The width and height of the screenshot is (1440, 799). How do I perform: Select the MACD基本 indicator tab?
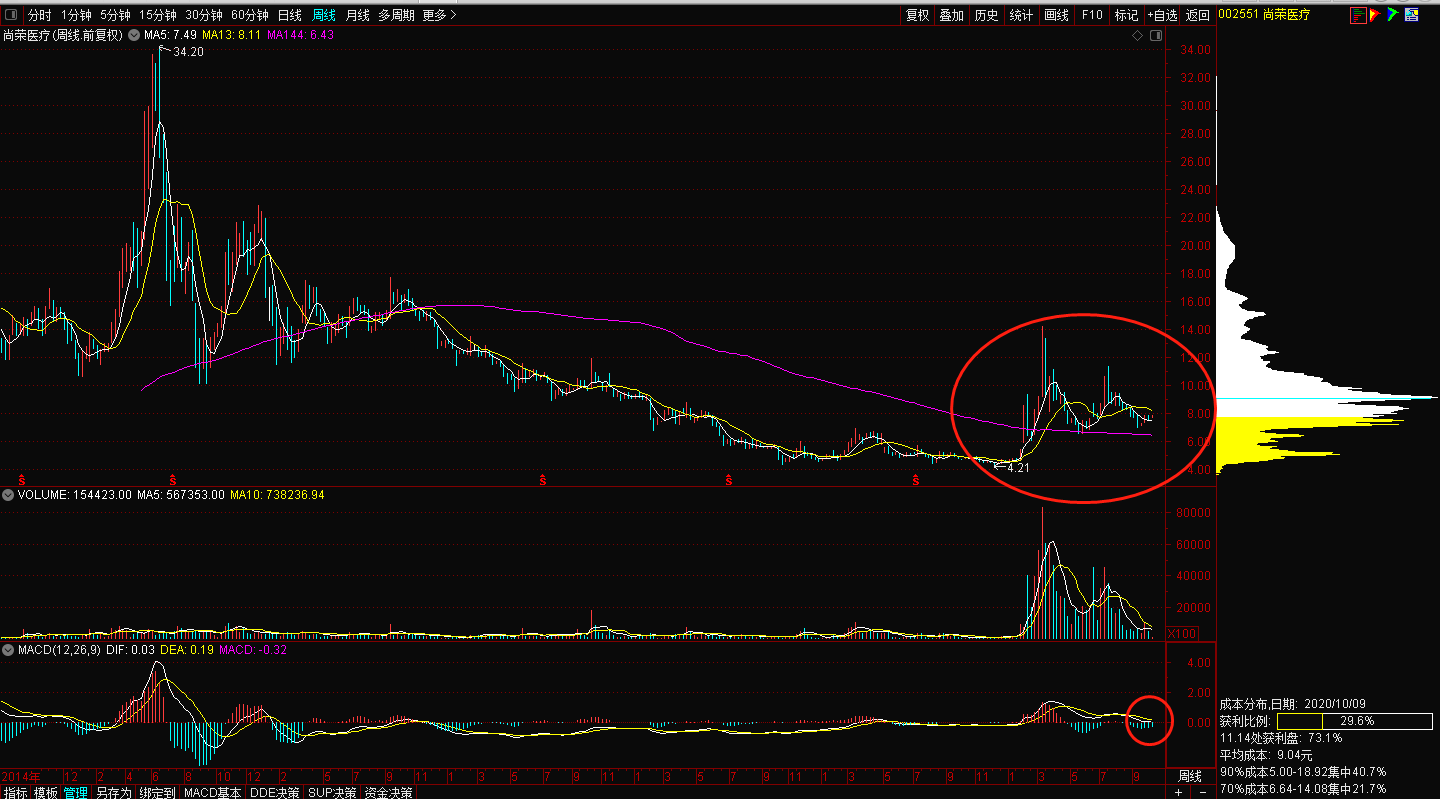(x=212, y=792)
